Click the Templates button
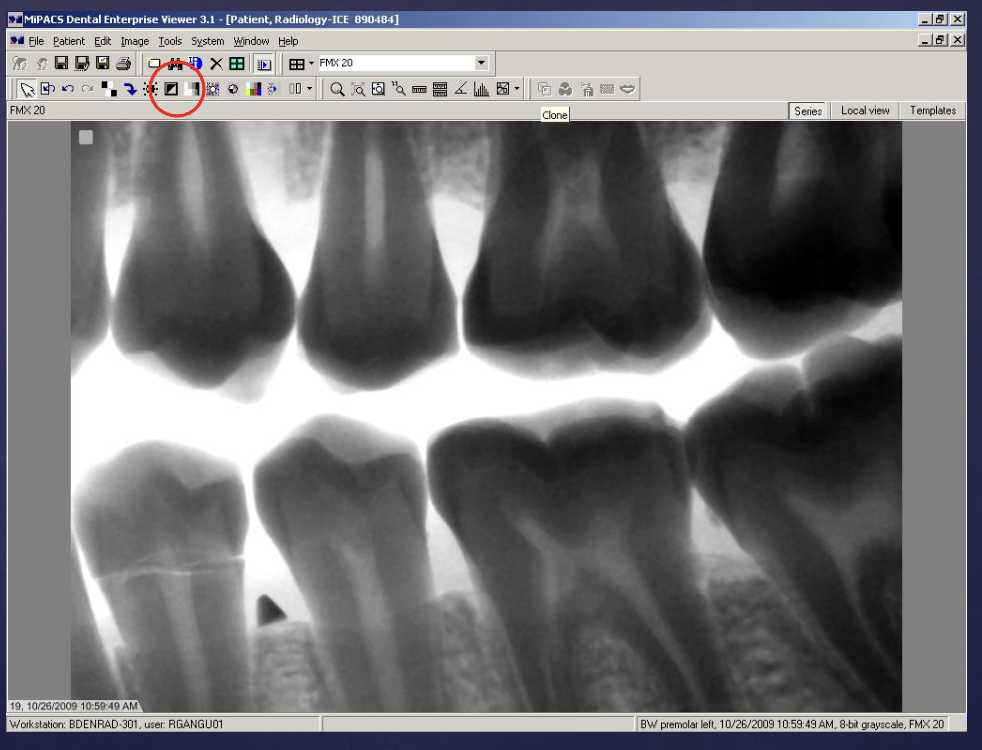The image size is (982, 750). [932, 111]
